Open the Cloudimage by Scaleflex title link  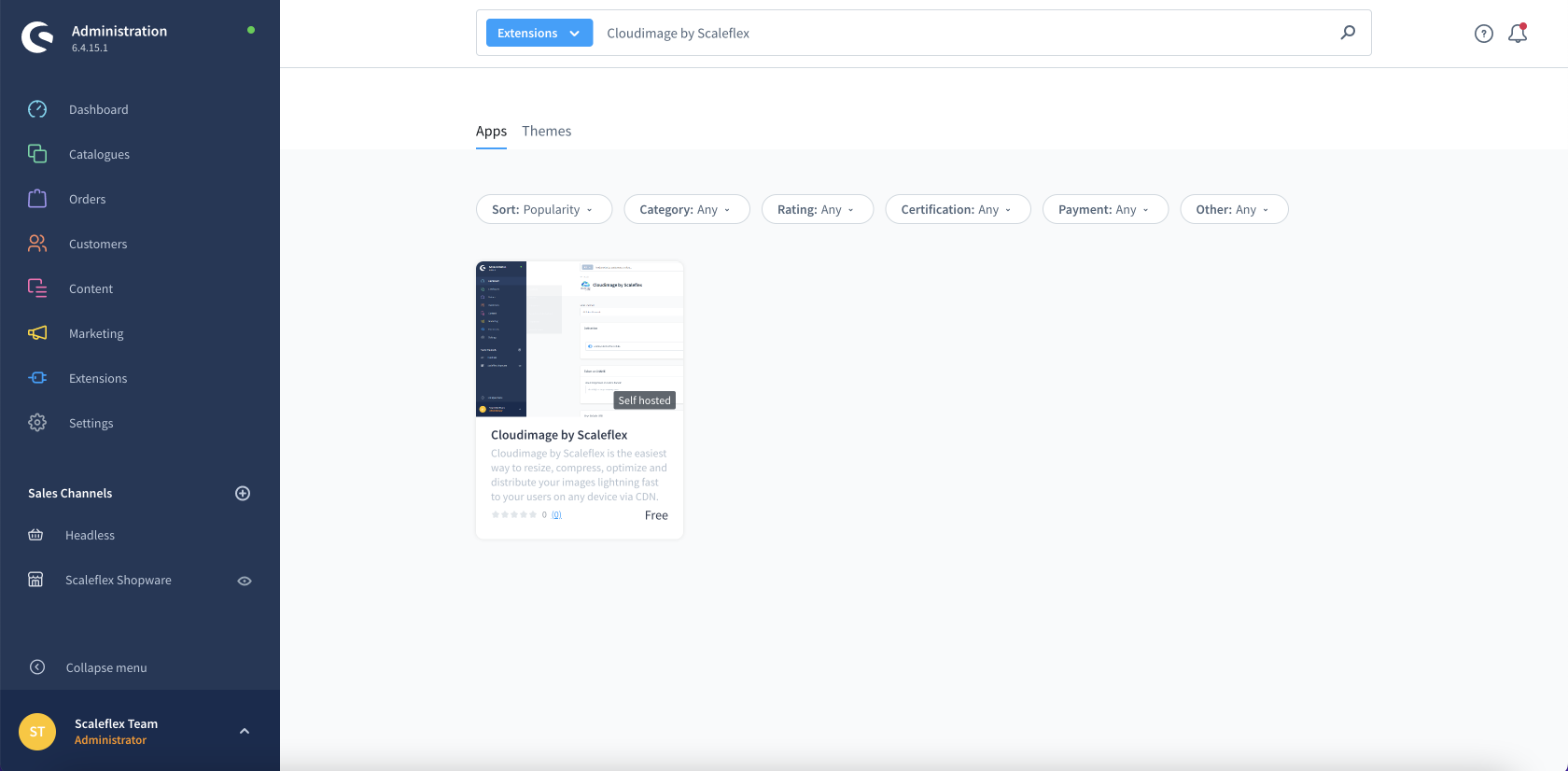559,435
